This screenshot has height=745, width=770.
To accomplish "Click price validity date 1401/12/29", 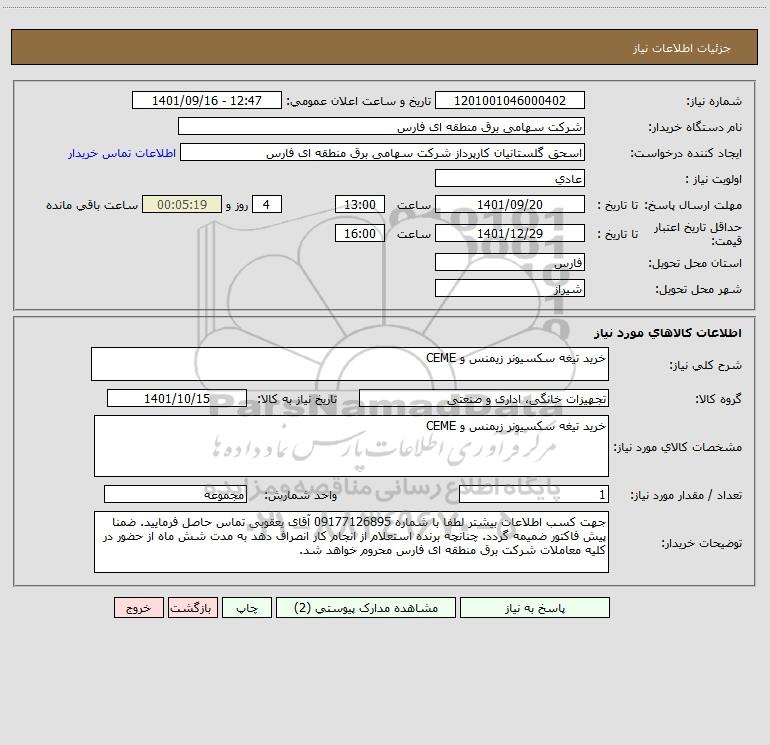I will [510, 233].
